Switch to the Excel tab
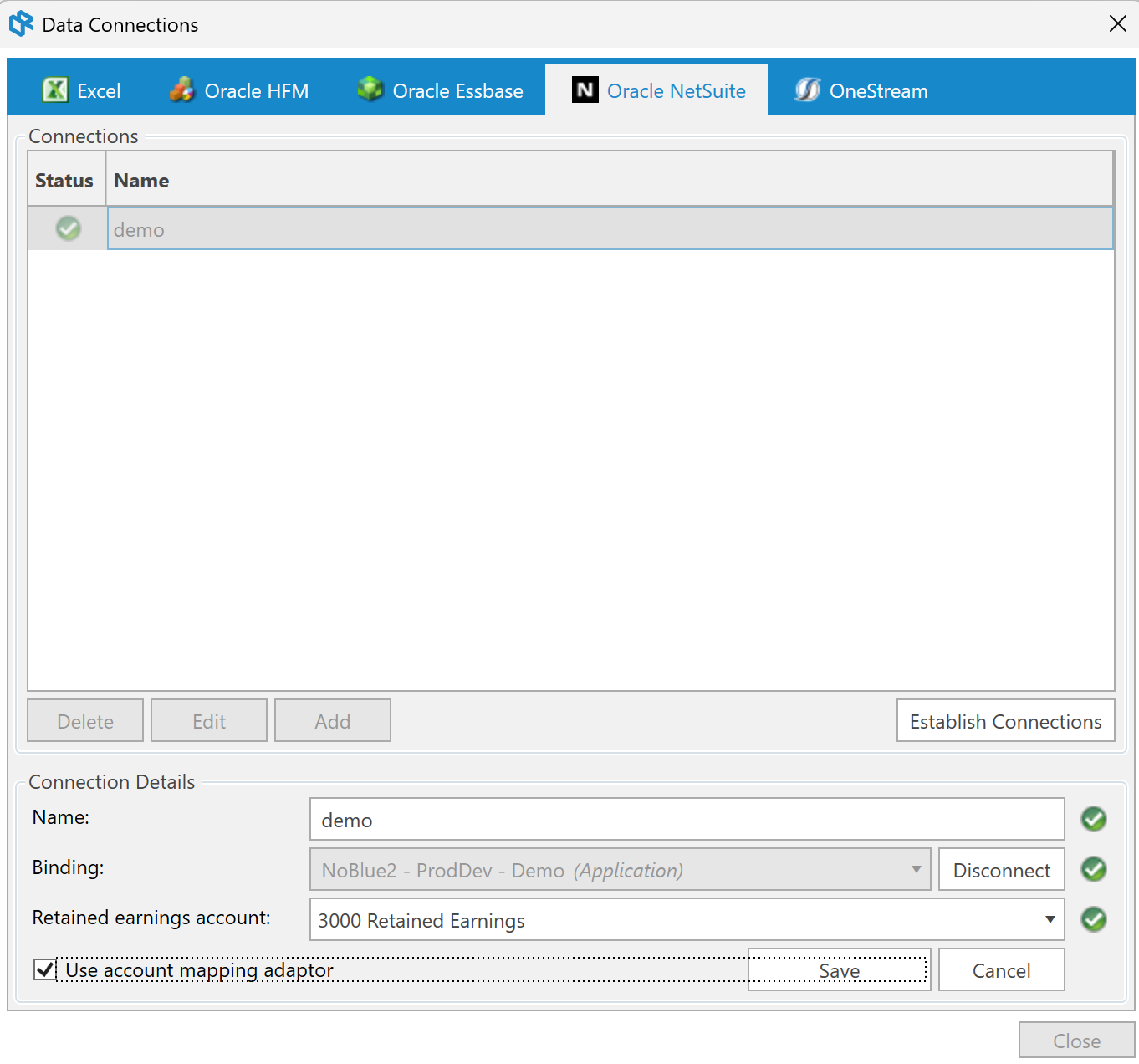This screenshot has height=1064, width=1139. (81, 90)
